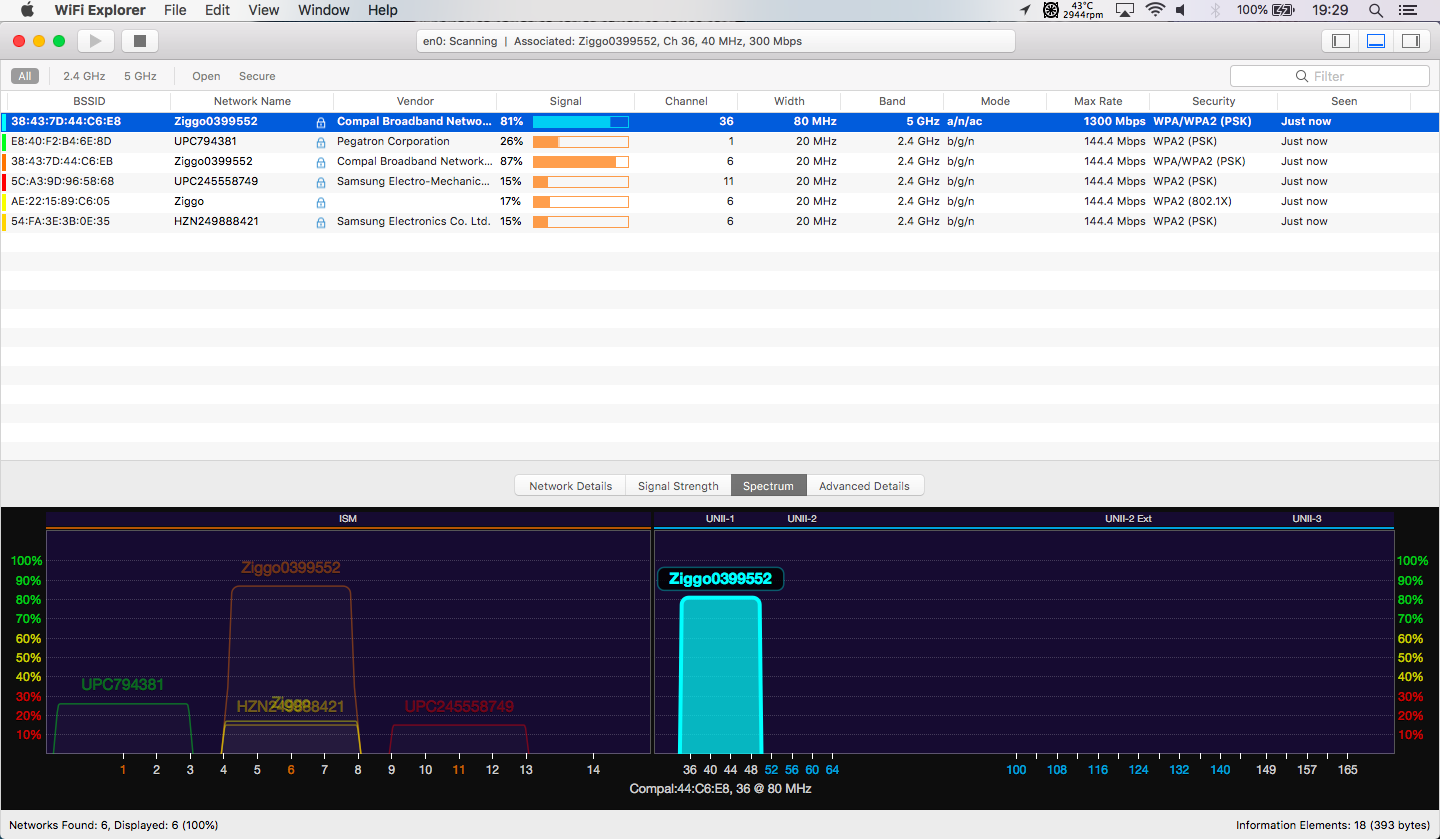The height and width of the screenshot is (839, 1440).
Task: Click the Filter search field
Action: 1330,76
